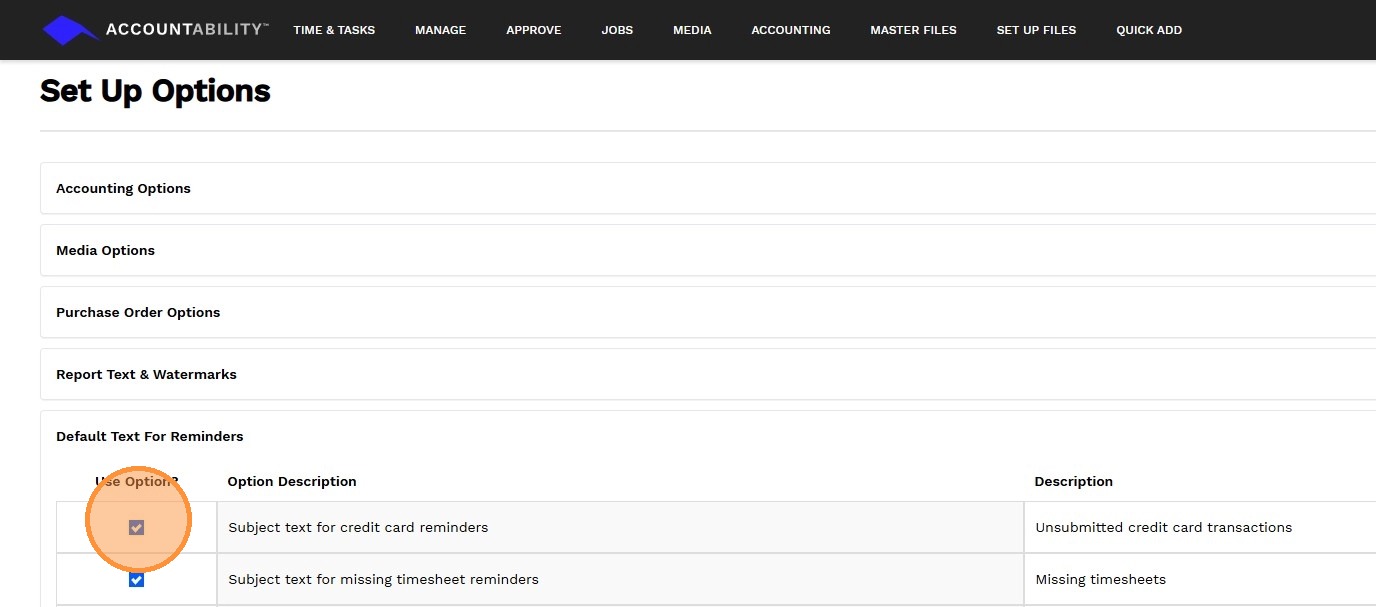Open the Time & Tasks menu

pos(334,30)
